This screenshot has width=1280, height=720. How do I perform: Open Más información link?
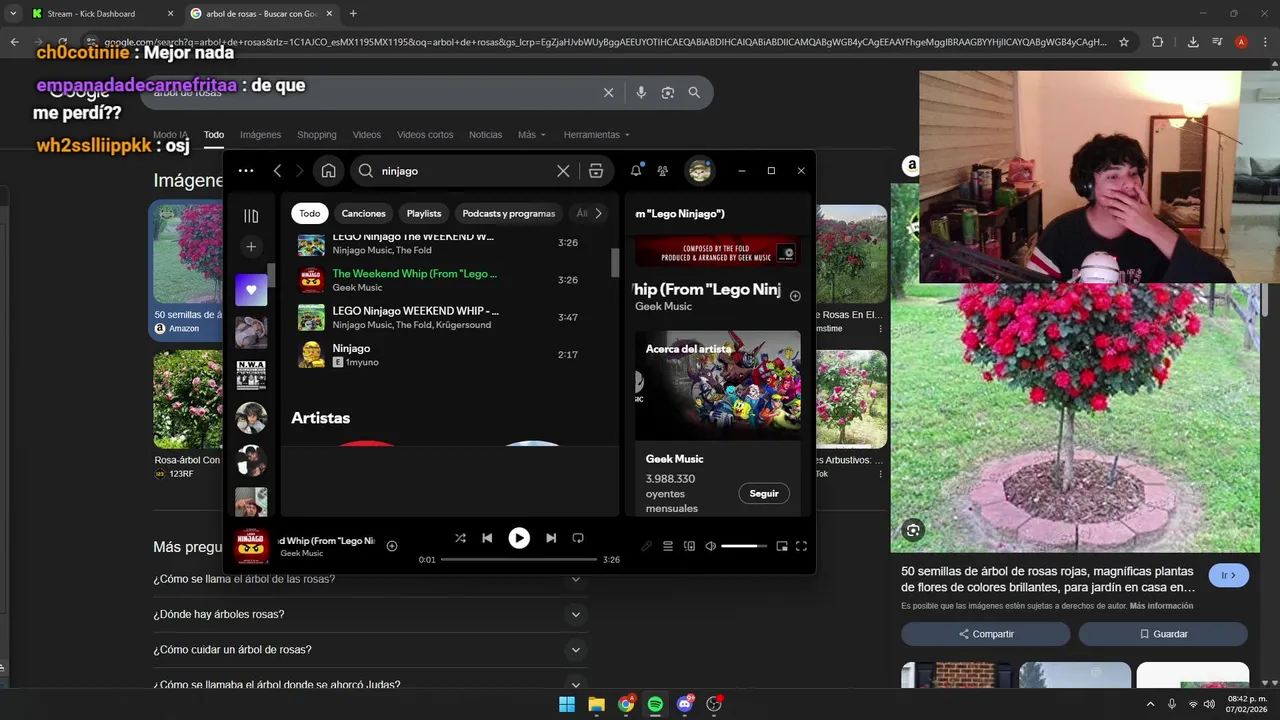(1161, 606)
